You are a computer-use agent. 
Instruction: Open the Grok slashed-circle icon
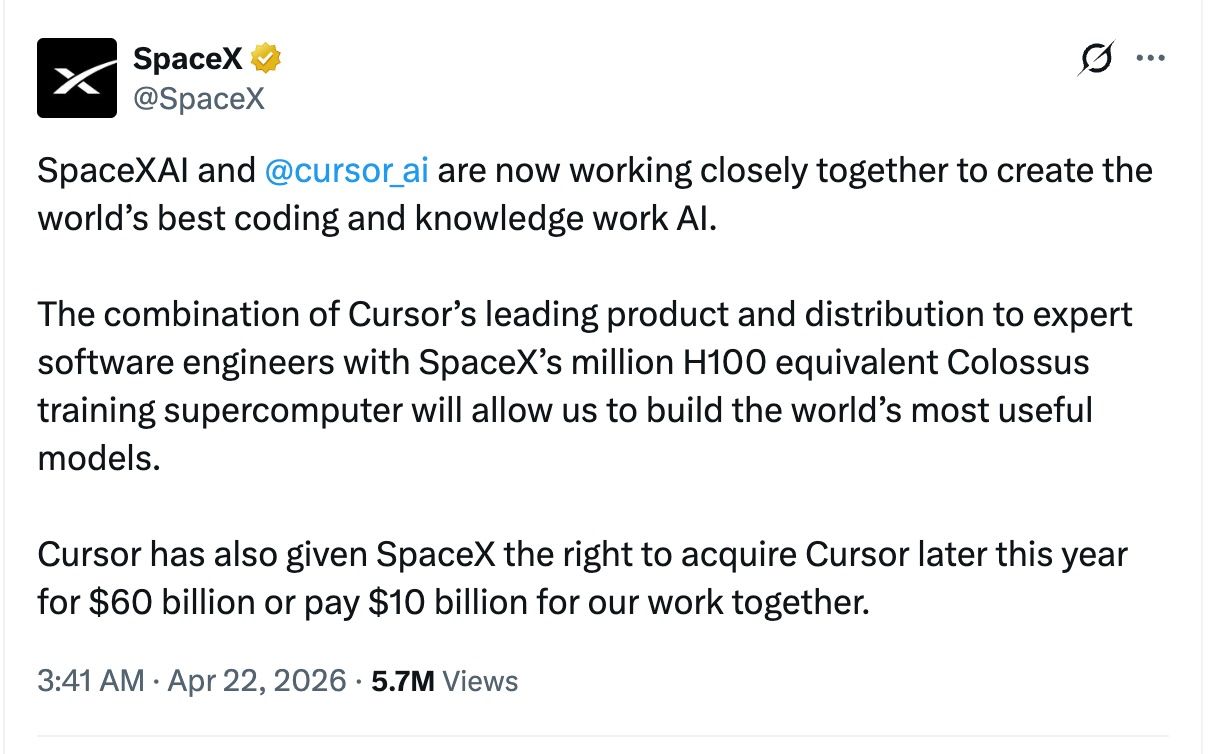click(x=1095, y=59)
